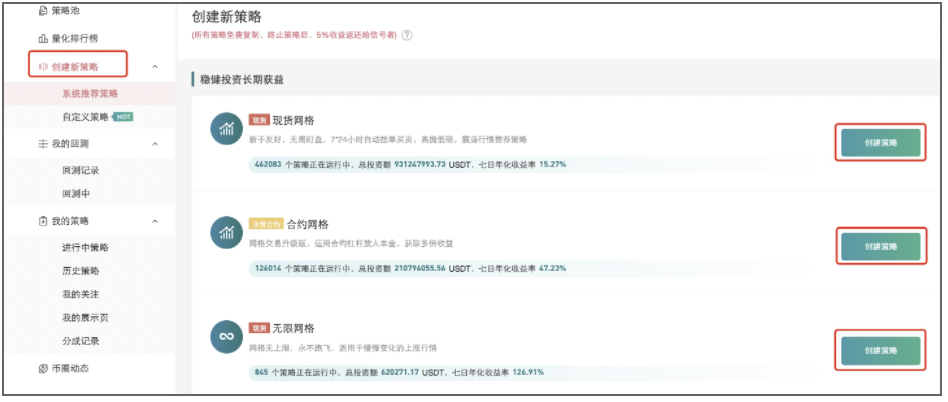The image size is (948, 402).
Task: Click the 无限网格 infinity icon
Action: [226, 337]
